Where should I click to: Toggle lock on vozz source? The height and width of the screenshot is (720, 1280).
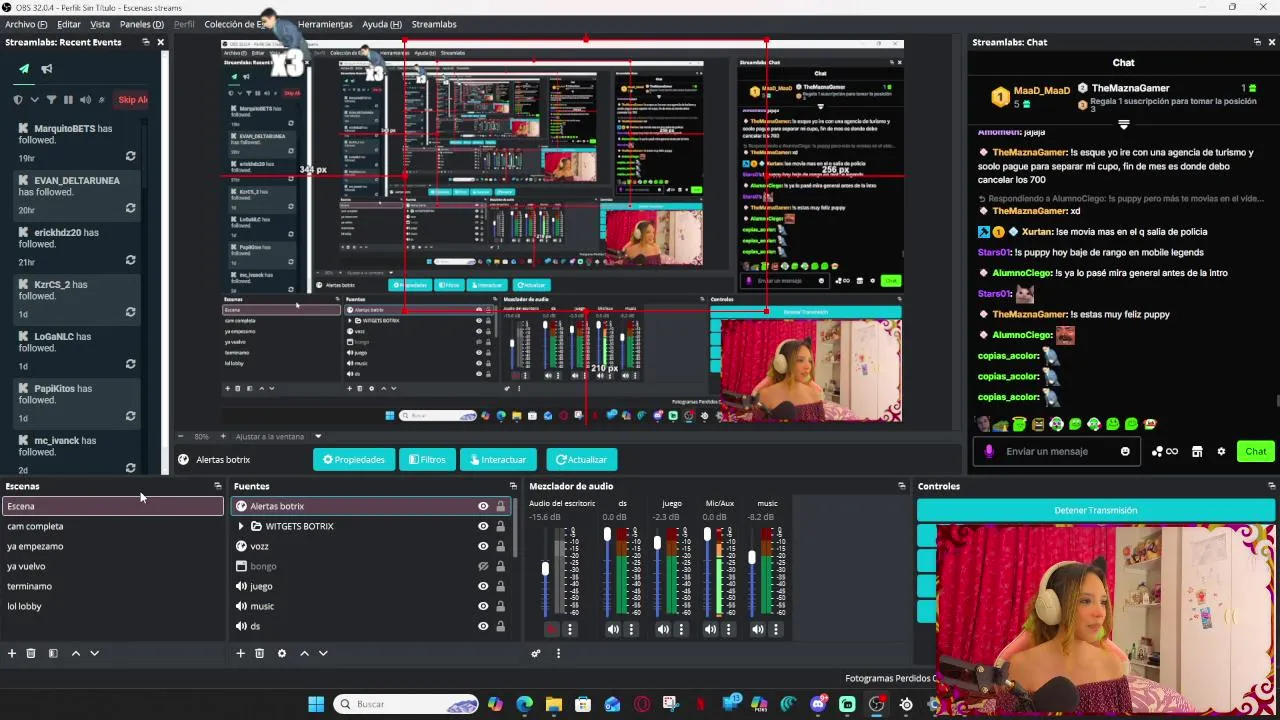pos(500,546)
